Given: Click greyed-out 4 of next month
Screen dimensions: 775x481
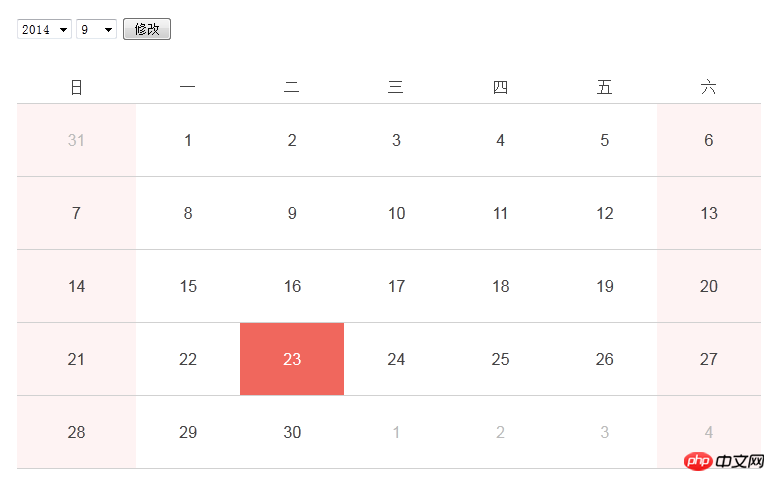Looking at the screenshot, I should 709,432.
